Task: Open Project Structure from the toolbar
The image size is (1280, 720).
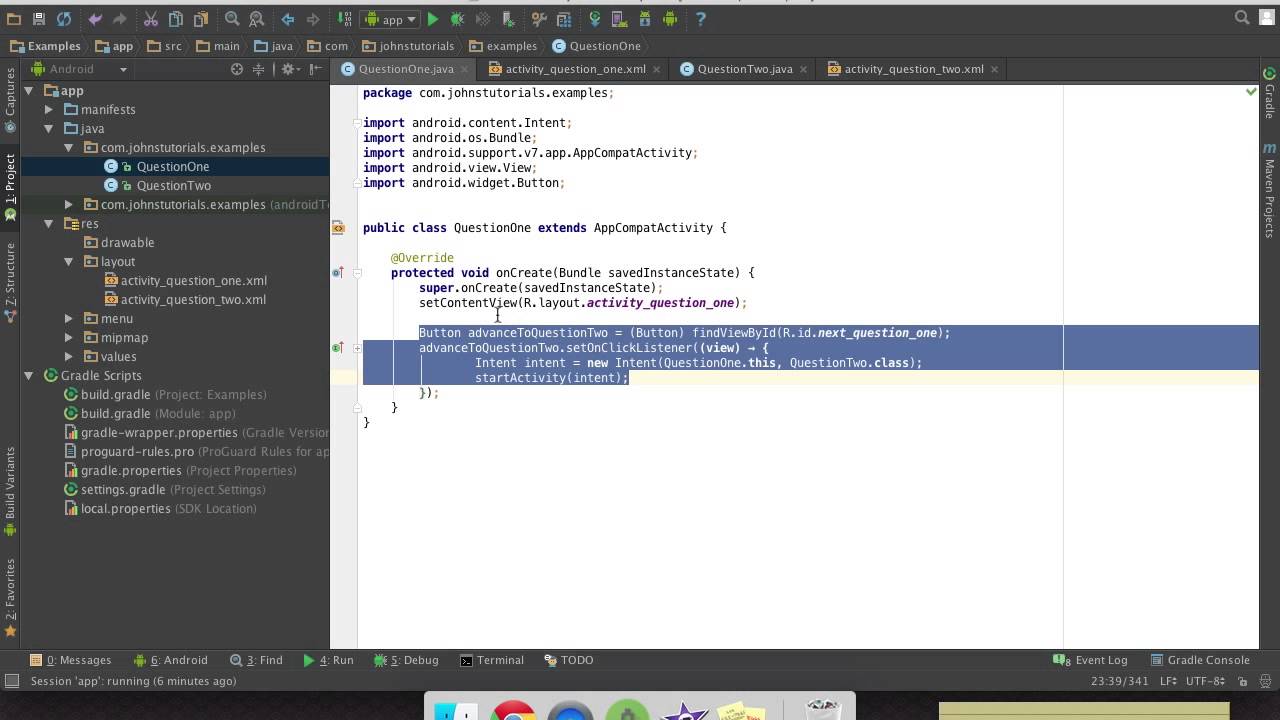Action: pyautogui.click(x=563, y=19)
